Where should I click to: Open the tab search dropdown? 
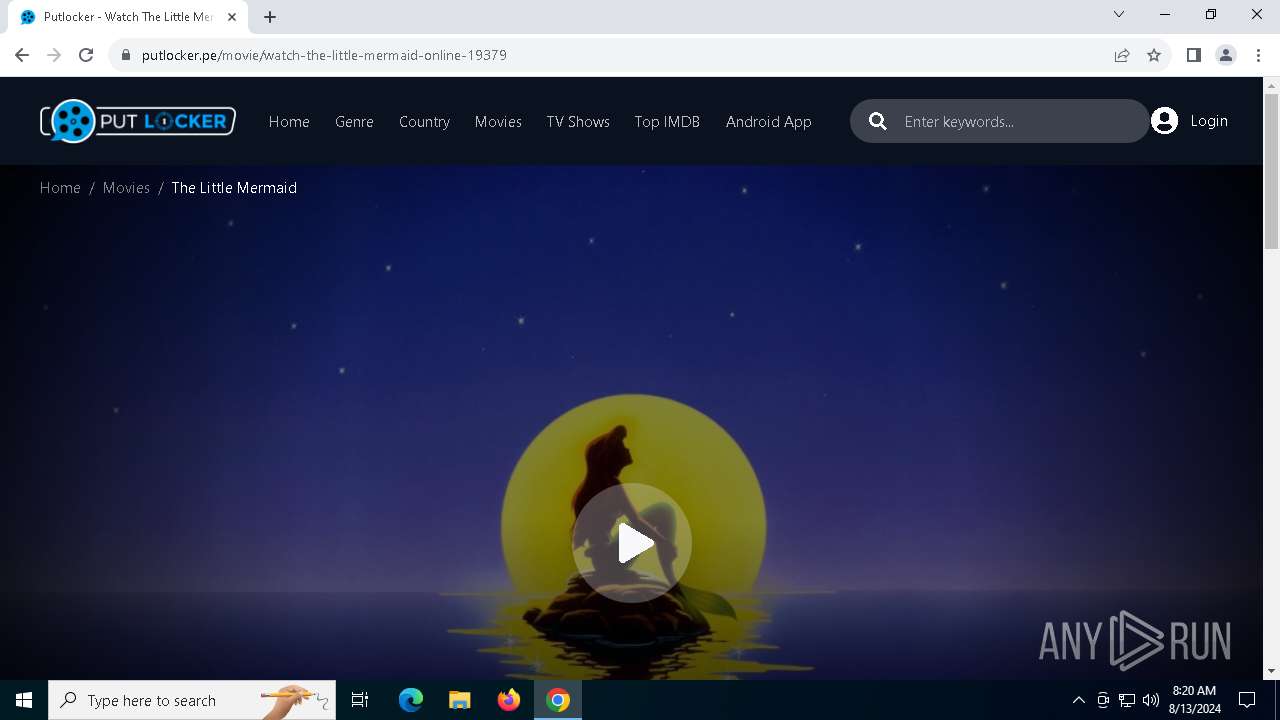tap(1119, 14)
